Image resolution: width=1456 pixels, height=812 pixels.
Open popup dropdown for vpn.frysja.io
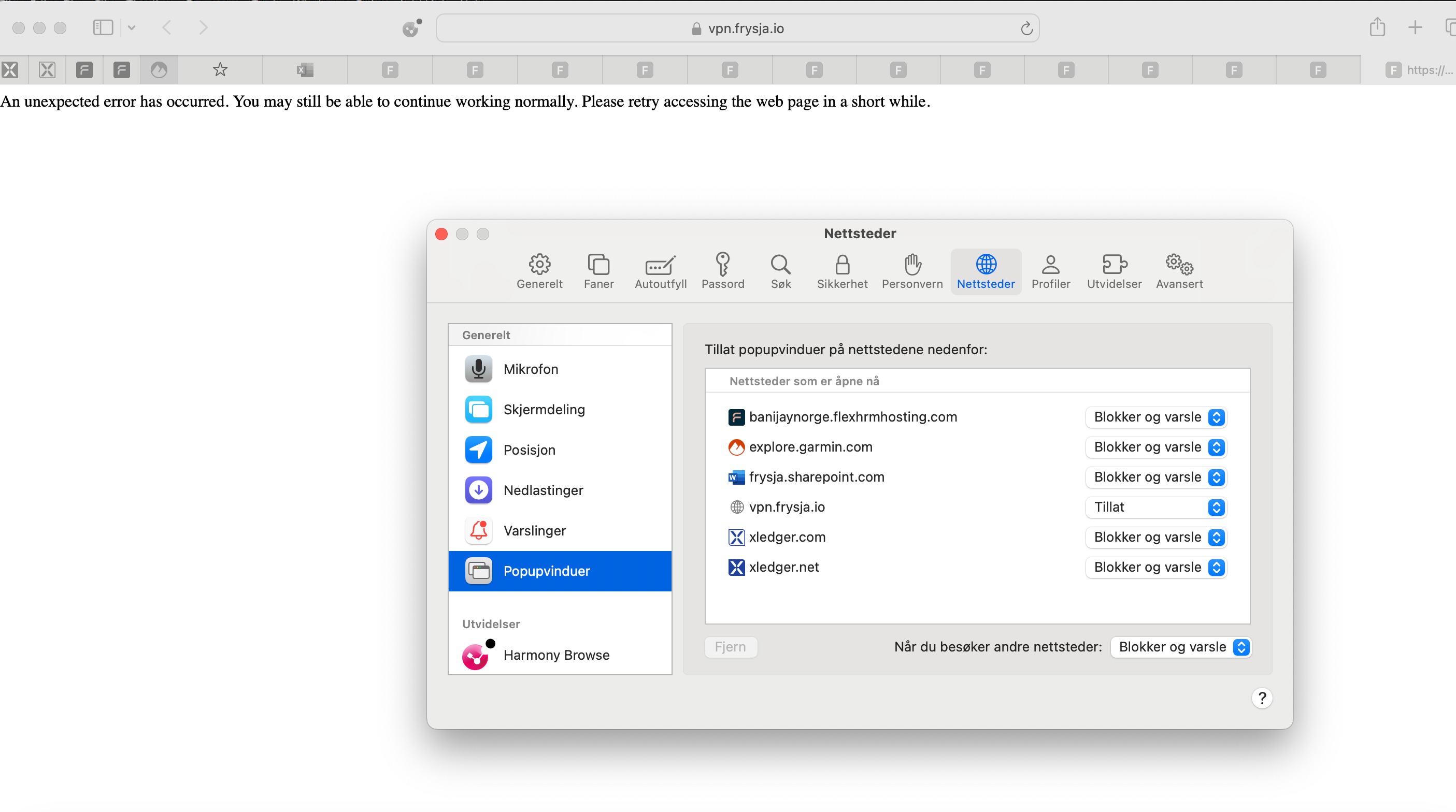pyautogui.click(x=1156, y=507)
